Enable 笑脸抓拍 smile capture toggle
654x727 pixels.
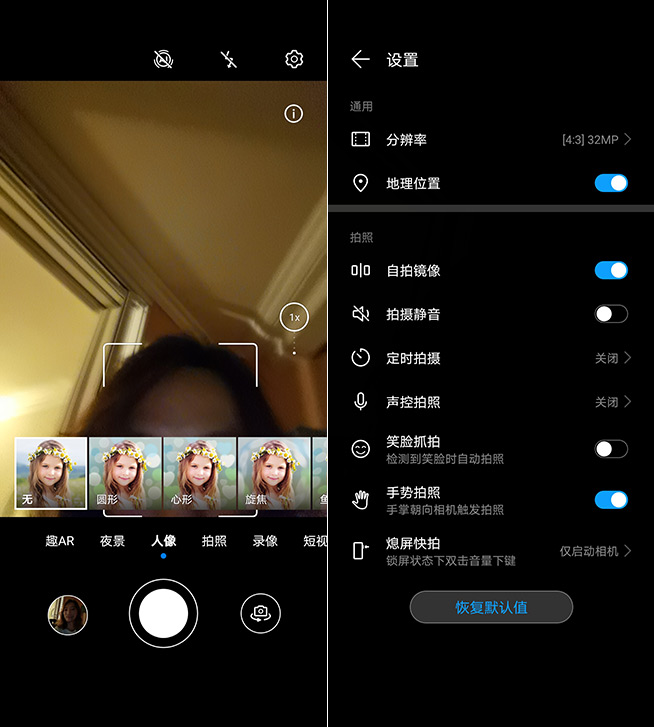click(x=610, y=449)
